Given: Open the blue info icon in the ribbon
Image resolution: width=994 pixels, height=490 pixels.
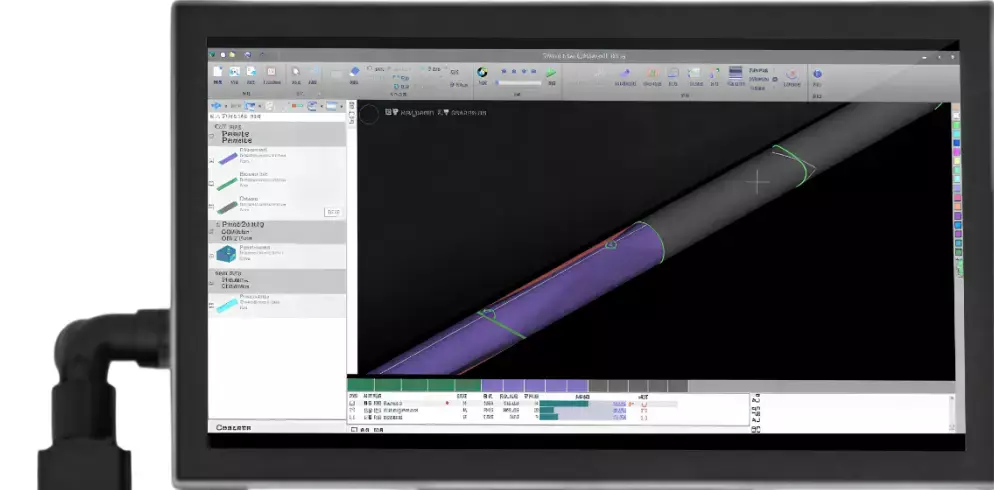Looking at the screenshot, I should point(817,74).
